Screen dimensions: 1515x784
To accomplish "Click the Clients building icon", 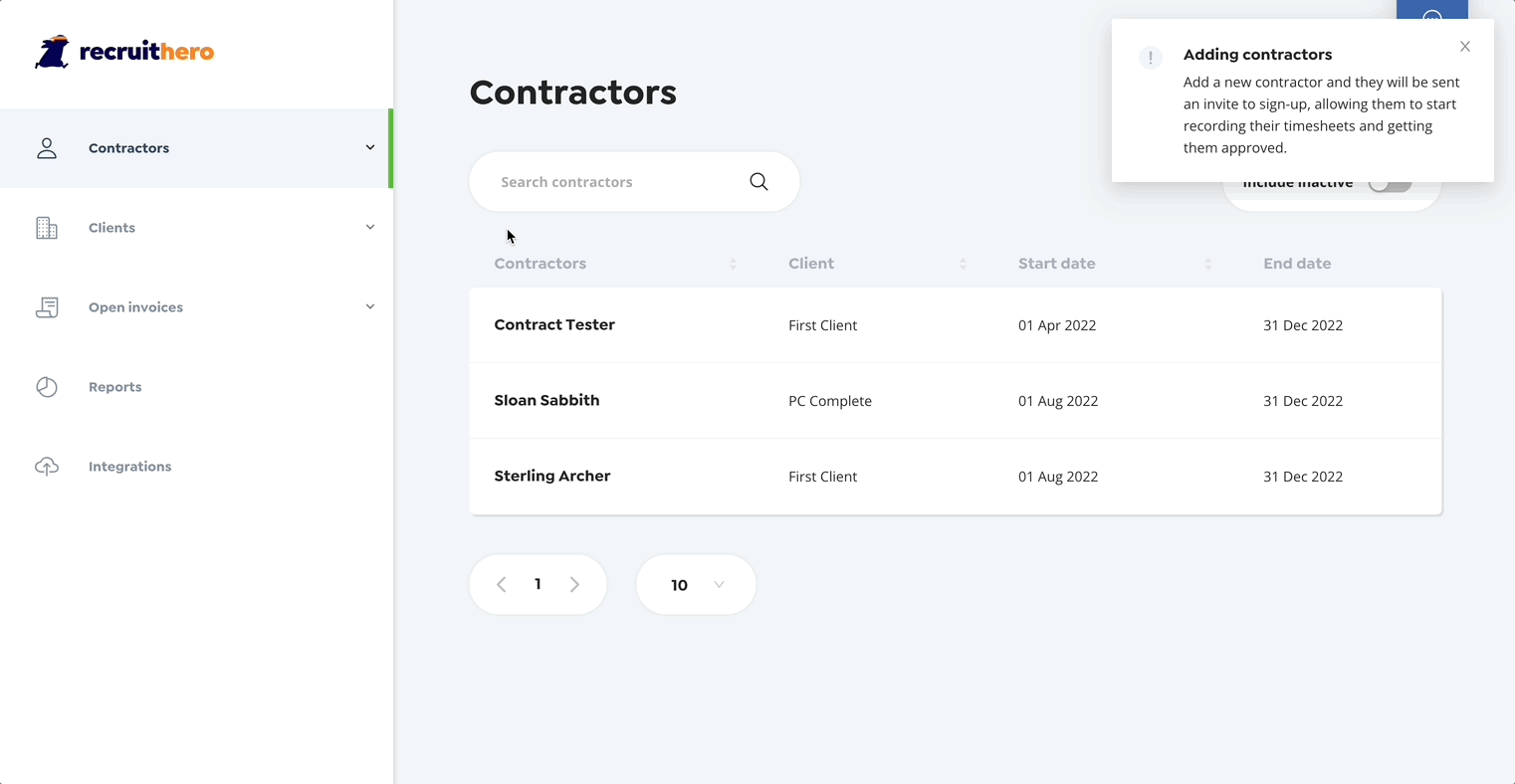I will [47, 228].
